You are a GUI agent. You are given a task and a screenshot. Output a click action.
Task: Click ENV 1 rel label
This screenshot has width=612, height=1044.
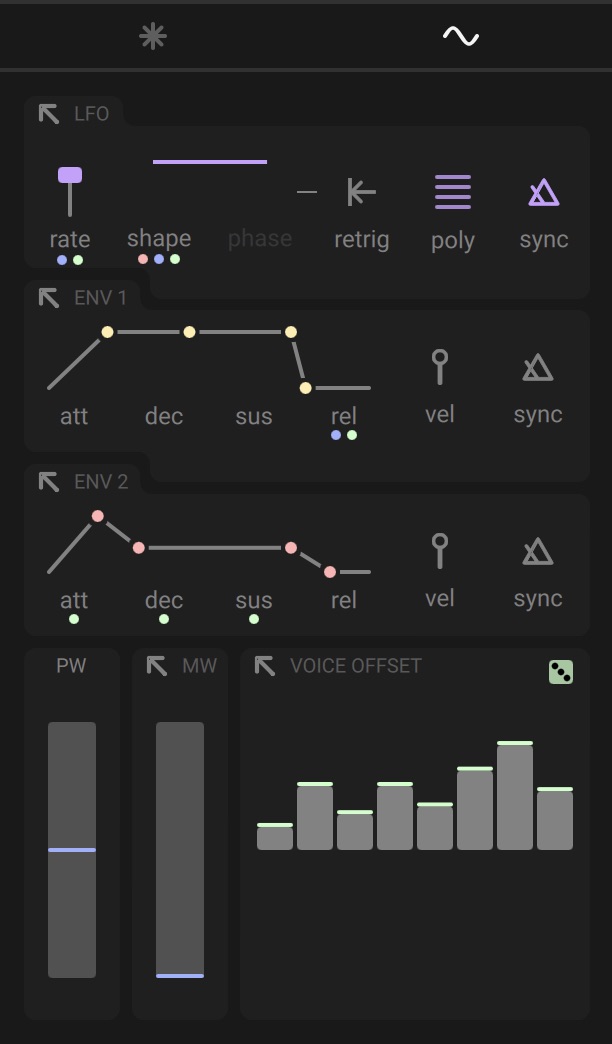click(344, 416)
